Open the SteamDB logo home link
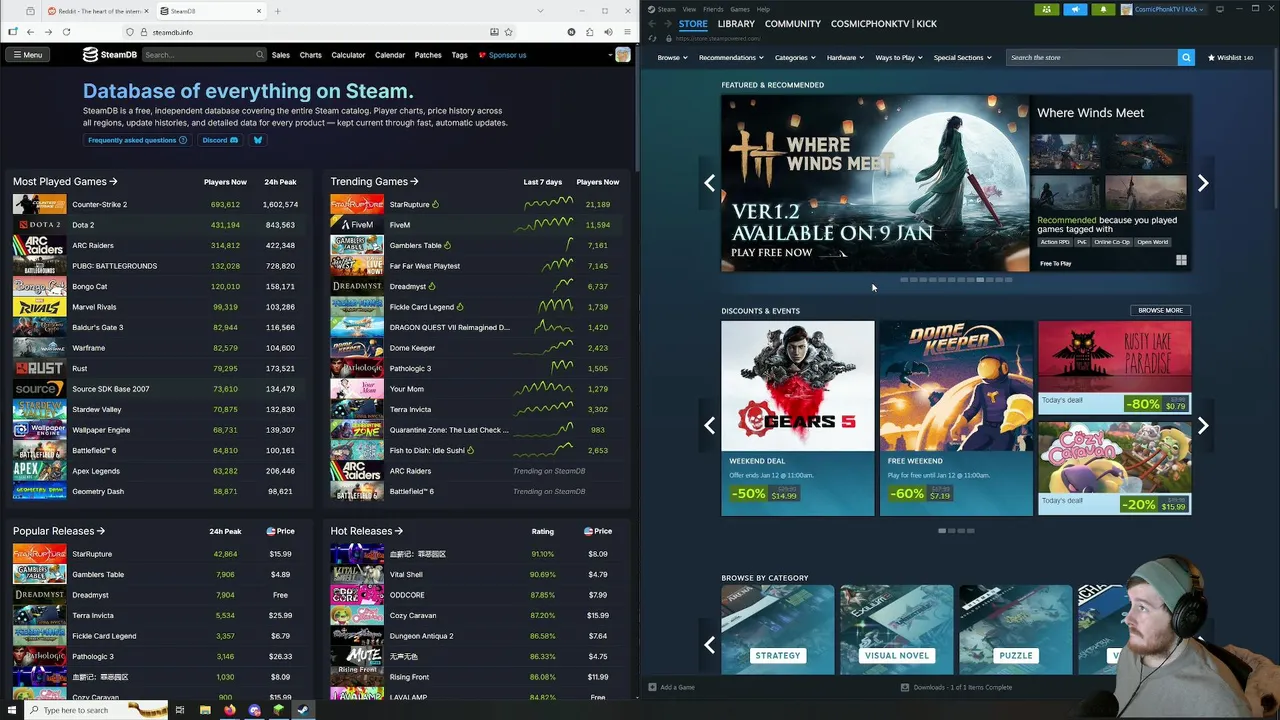 110,55
